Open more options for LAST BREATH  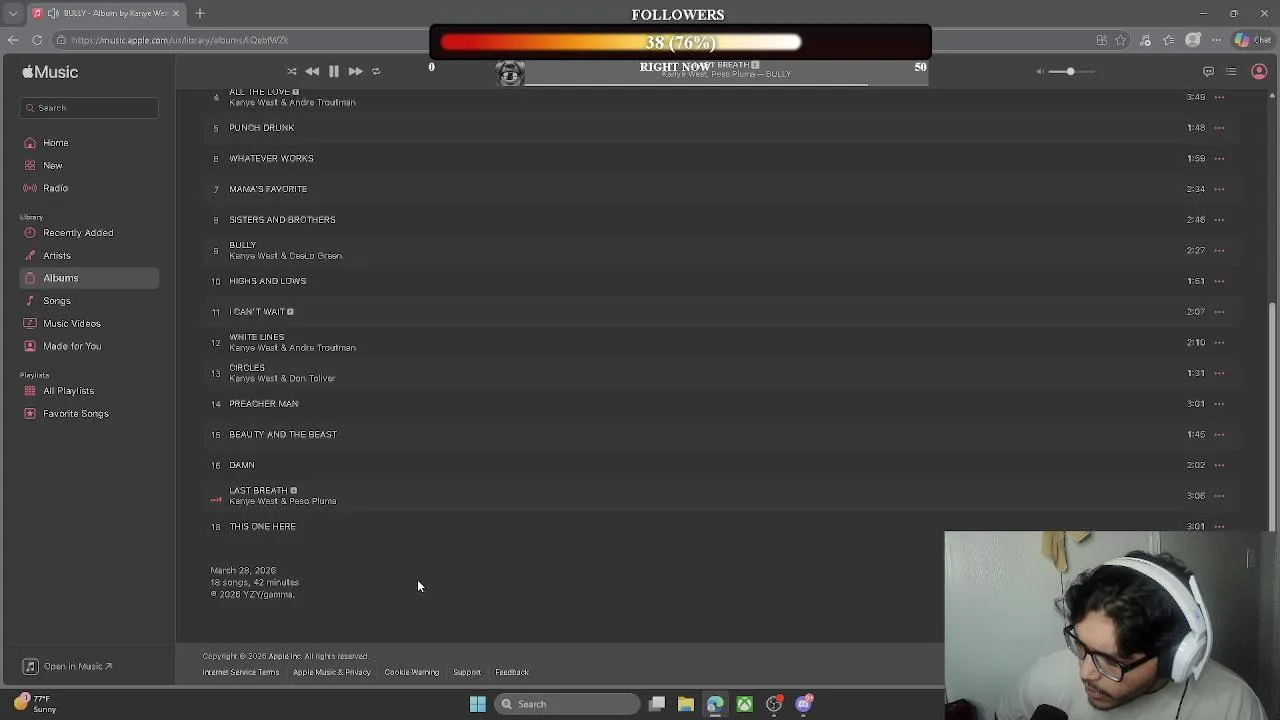[1219, 496]
